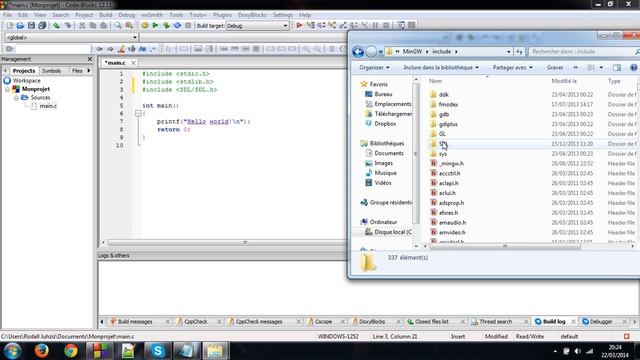
Task: Open the Partager avec dropdown
Action: [x=512, y=67]
